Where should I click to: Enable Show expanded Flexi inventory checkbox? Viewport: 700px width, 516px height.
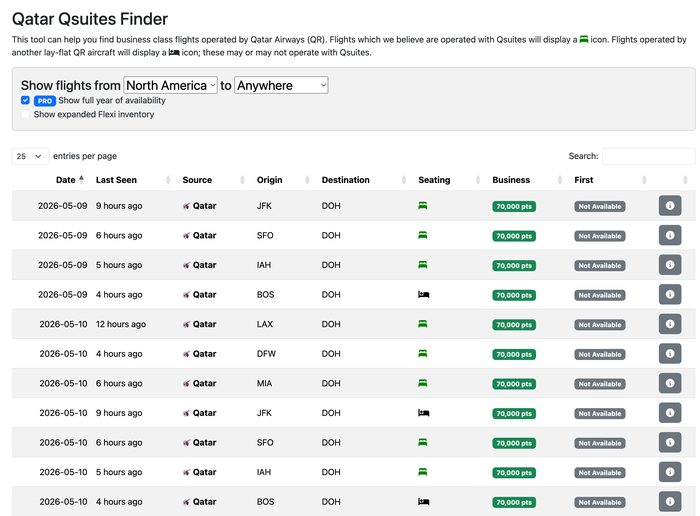25,114
